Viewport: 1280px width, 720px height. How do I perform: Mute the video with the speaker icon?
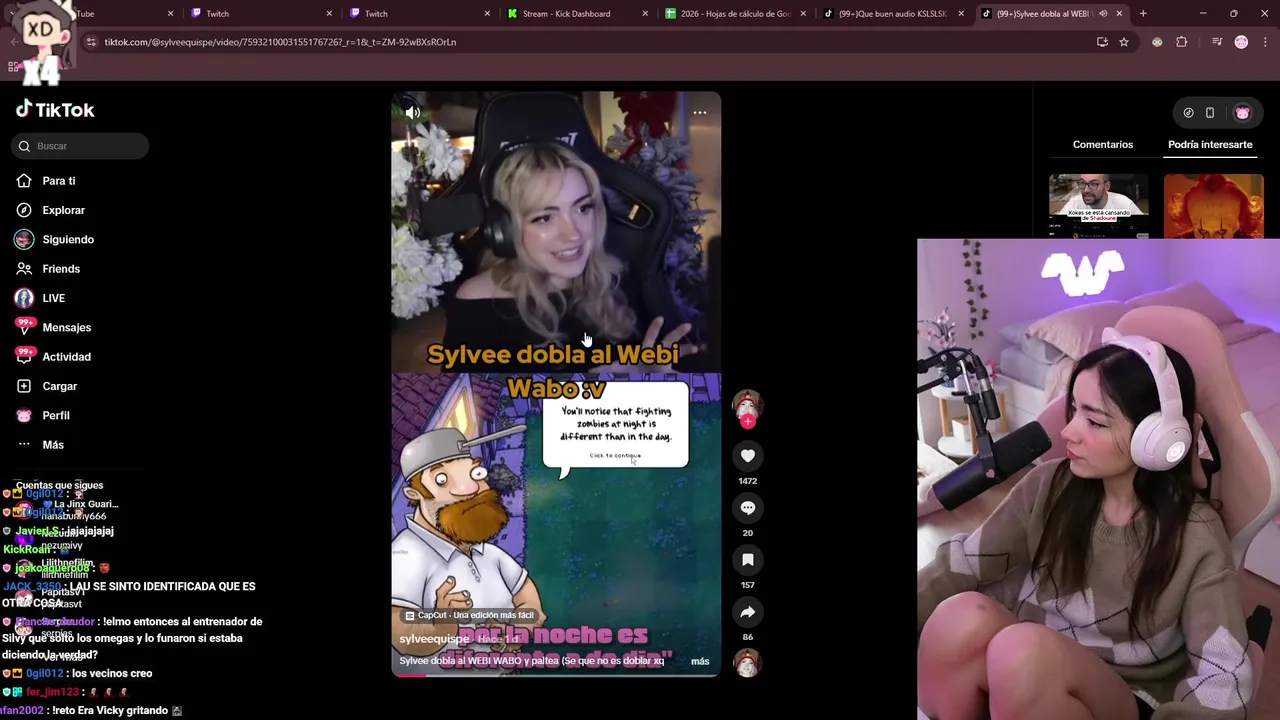pyautogui.click(x=413, y=113)
